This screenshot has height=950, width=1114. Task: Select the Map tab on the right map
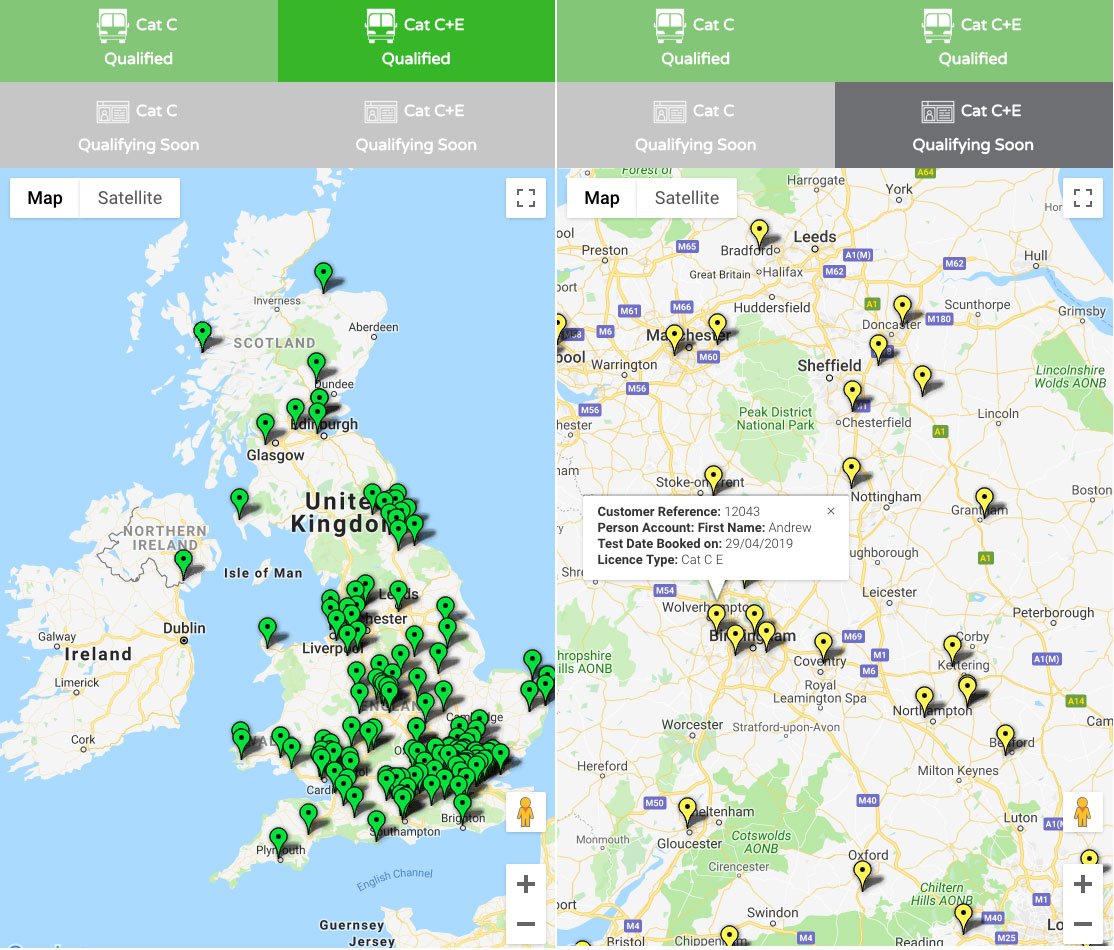coord(601,197)
